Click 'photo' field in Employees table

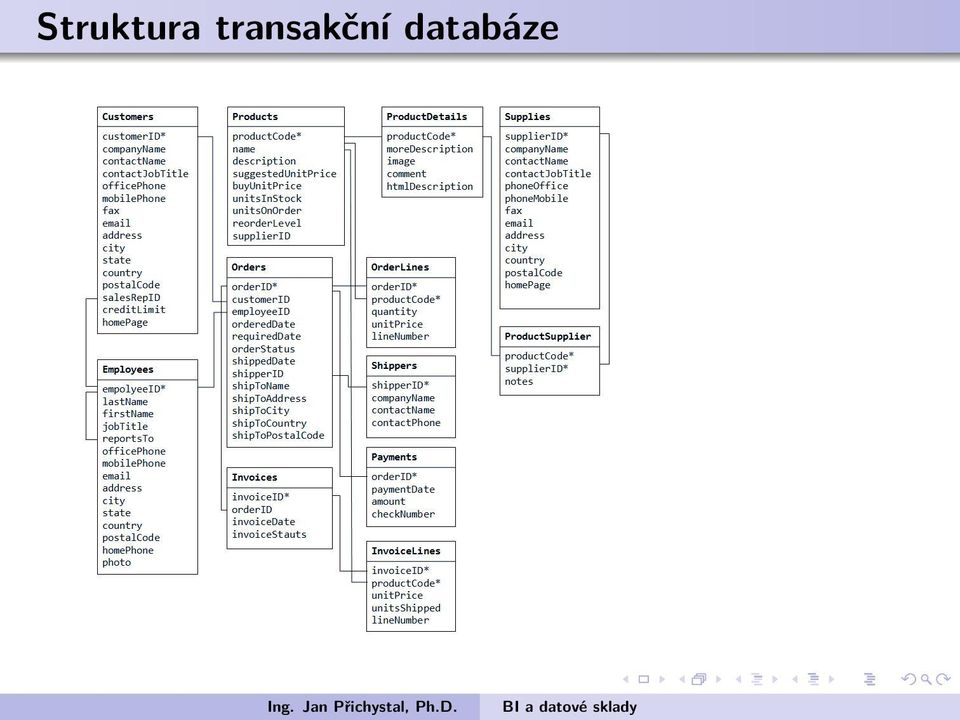tap(116, 562)
